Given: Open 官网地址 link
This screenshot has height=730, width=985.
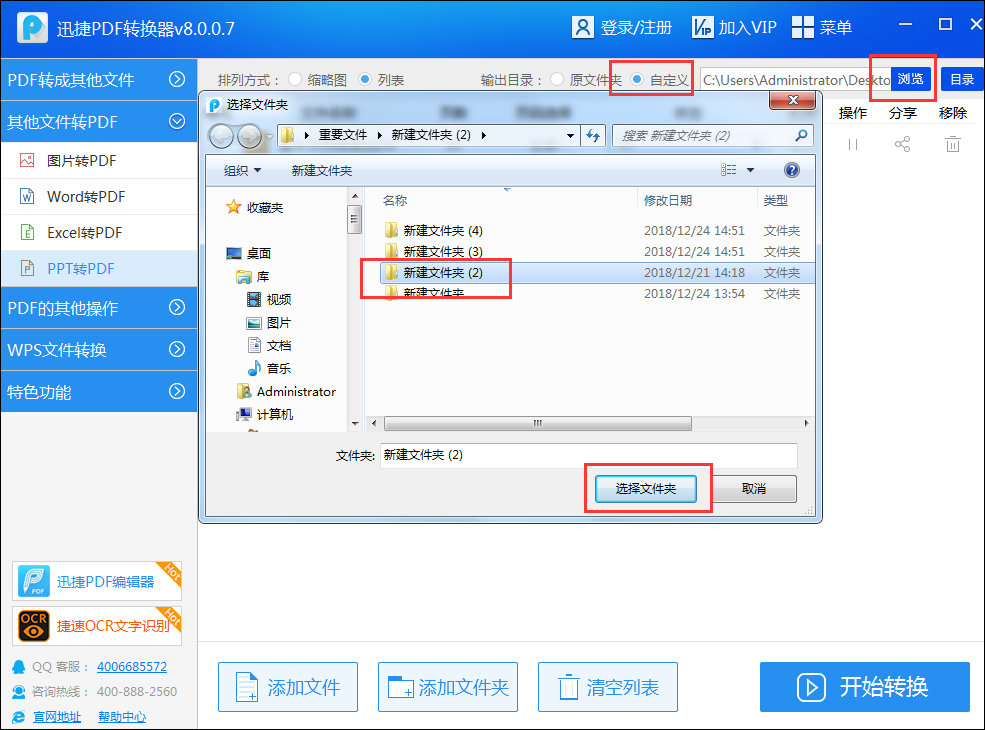Looking at the screenshot, I should click(57, 717).
